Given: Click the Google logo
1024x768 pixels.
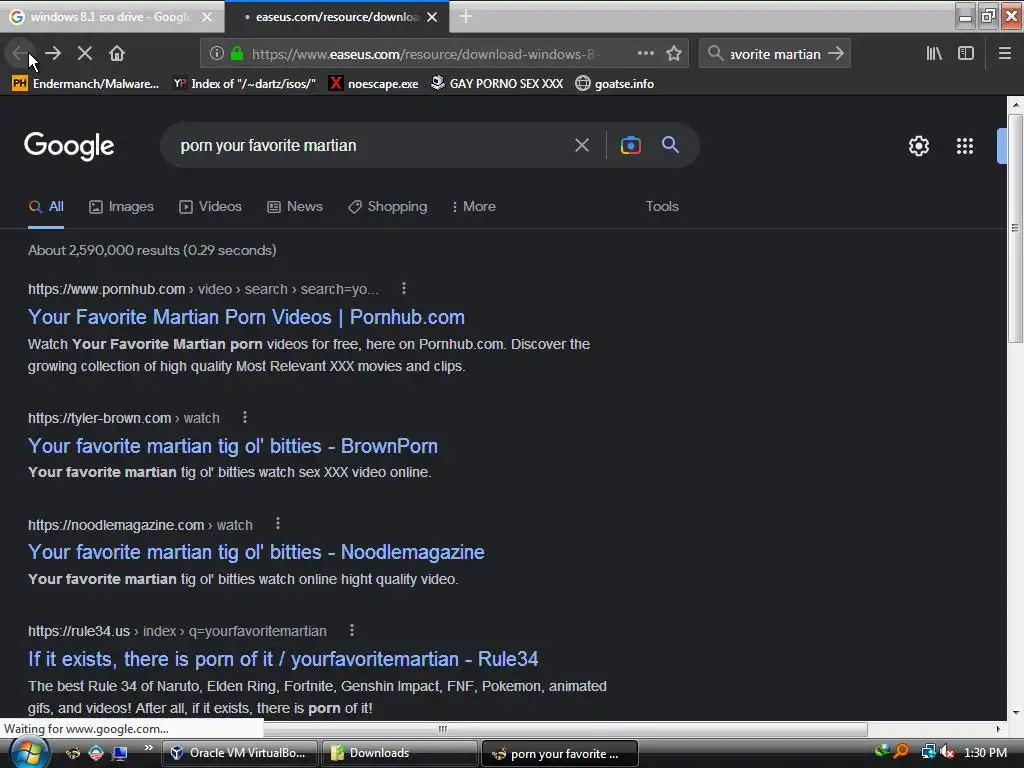Looking at the screenshot, I should coord(69,145).
